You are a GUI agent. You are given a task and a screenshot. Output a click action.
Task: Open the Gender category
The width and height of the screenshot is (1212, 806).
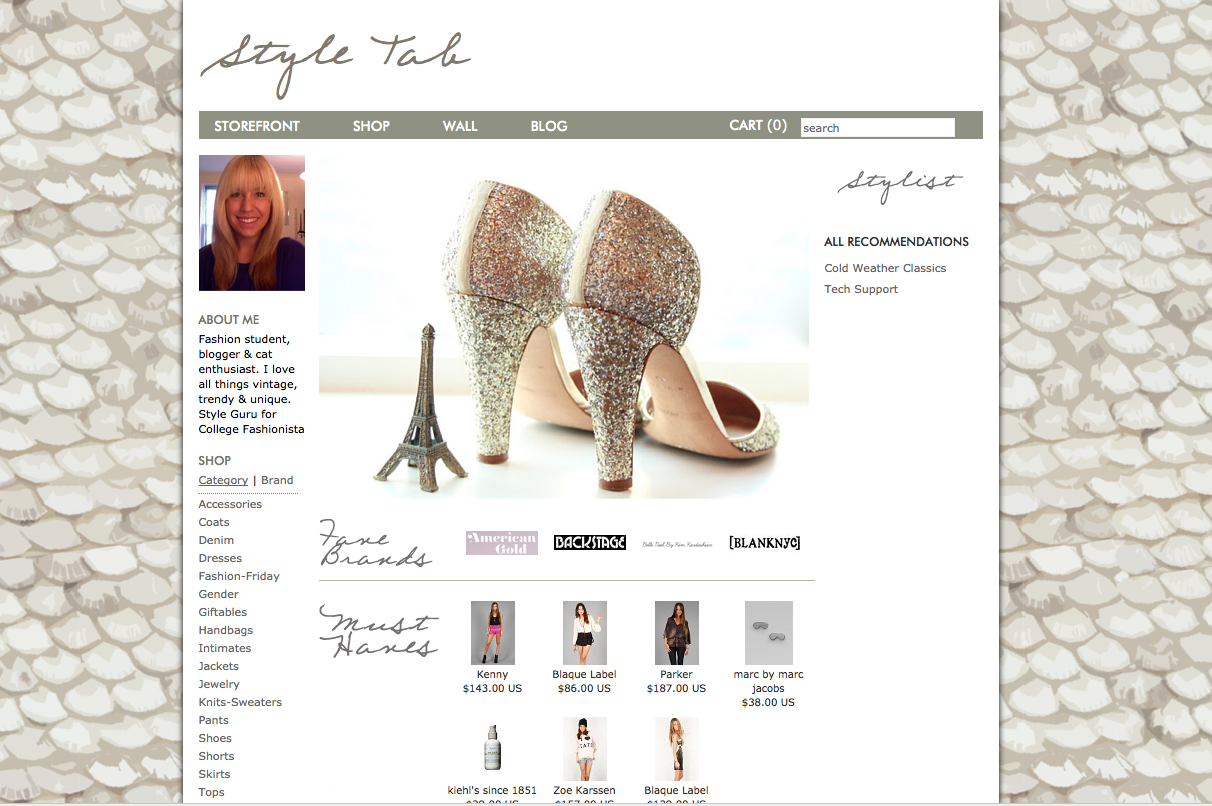[218, 594]
